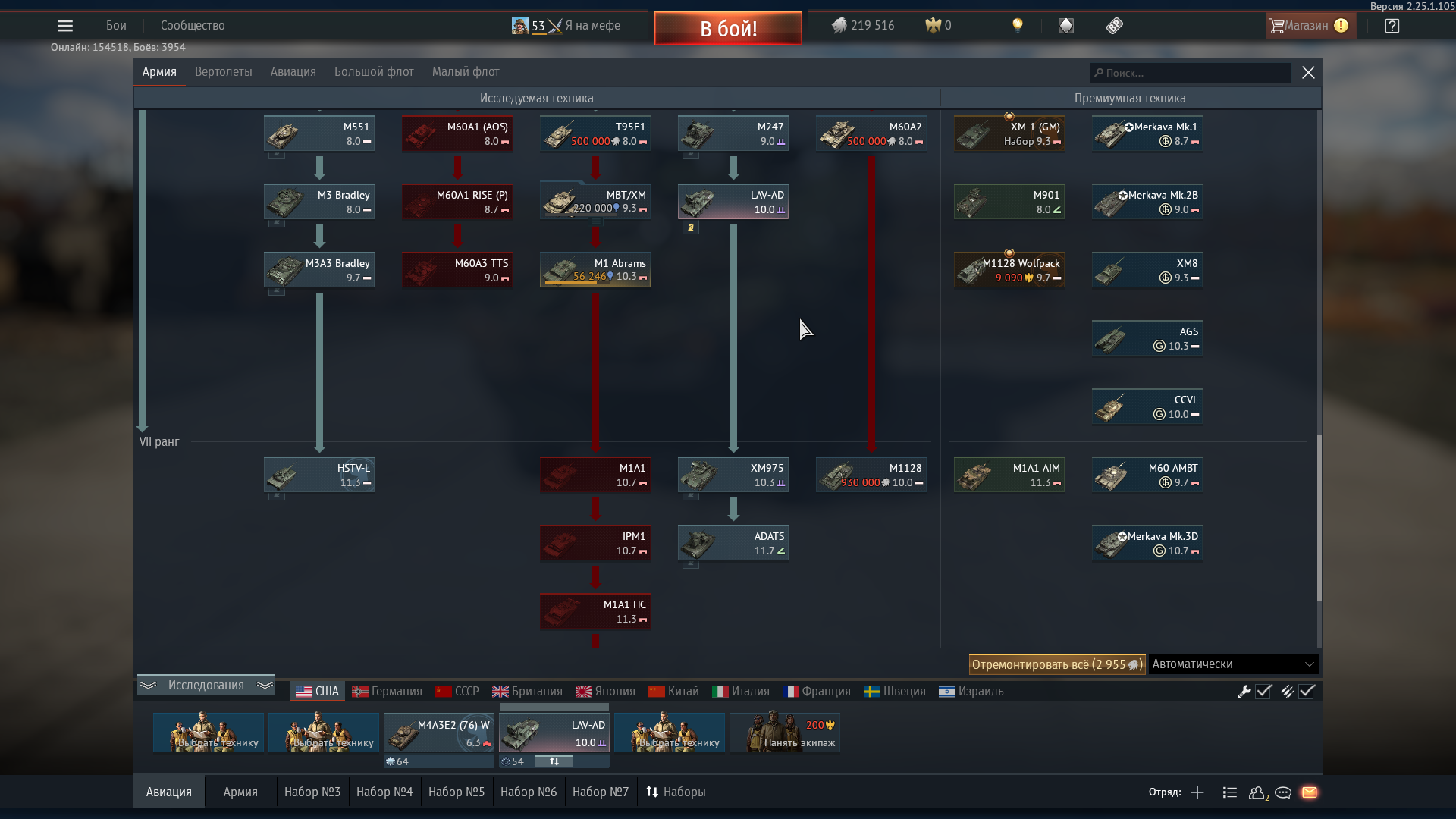Image resolution: width=1456 pixels, height=819 pixels.
Task: Switch to the Вертолёты tab
Action: point(223,72)
